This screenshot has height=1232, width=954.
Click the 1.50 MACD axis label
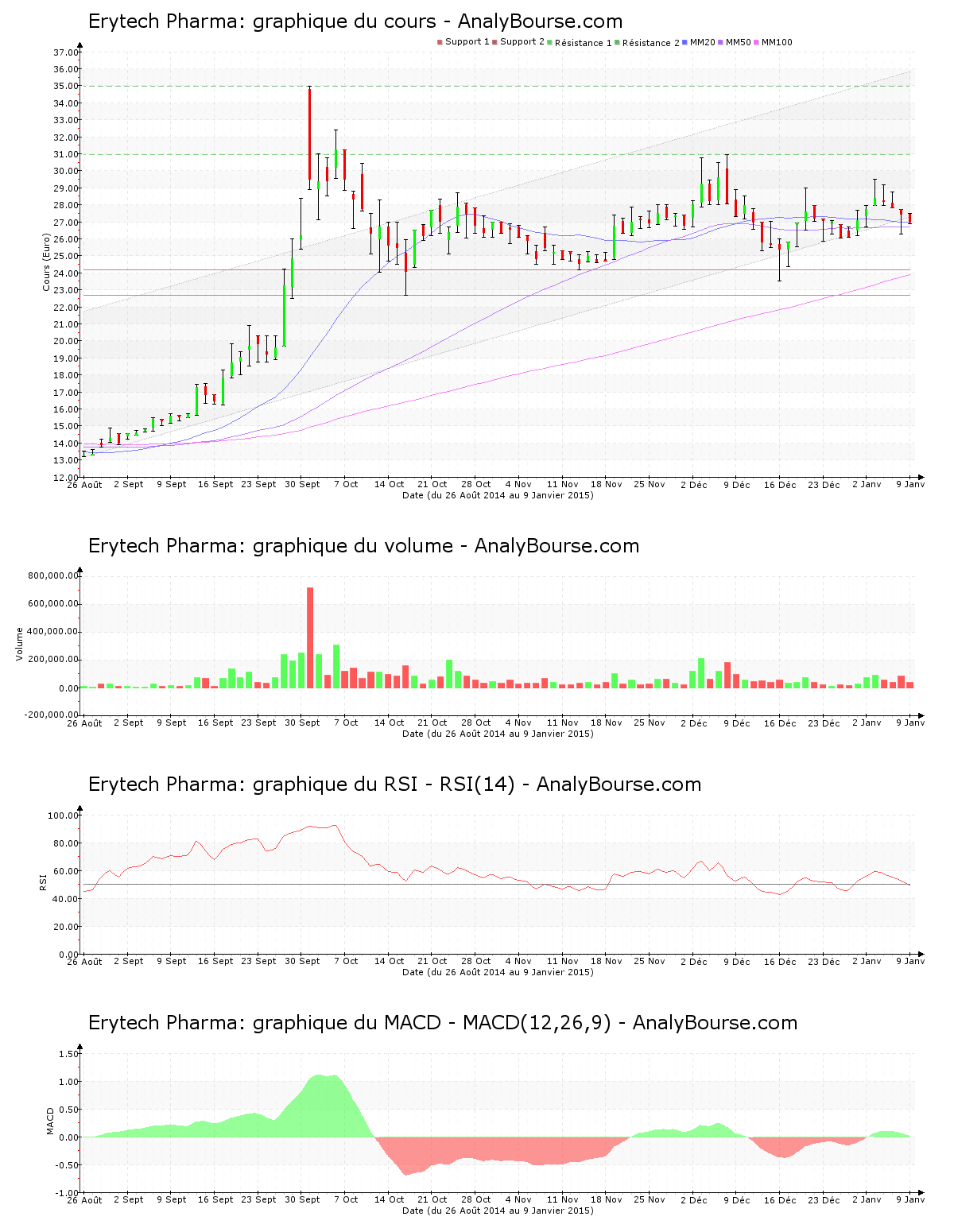point(69,1054)
